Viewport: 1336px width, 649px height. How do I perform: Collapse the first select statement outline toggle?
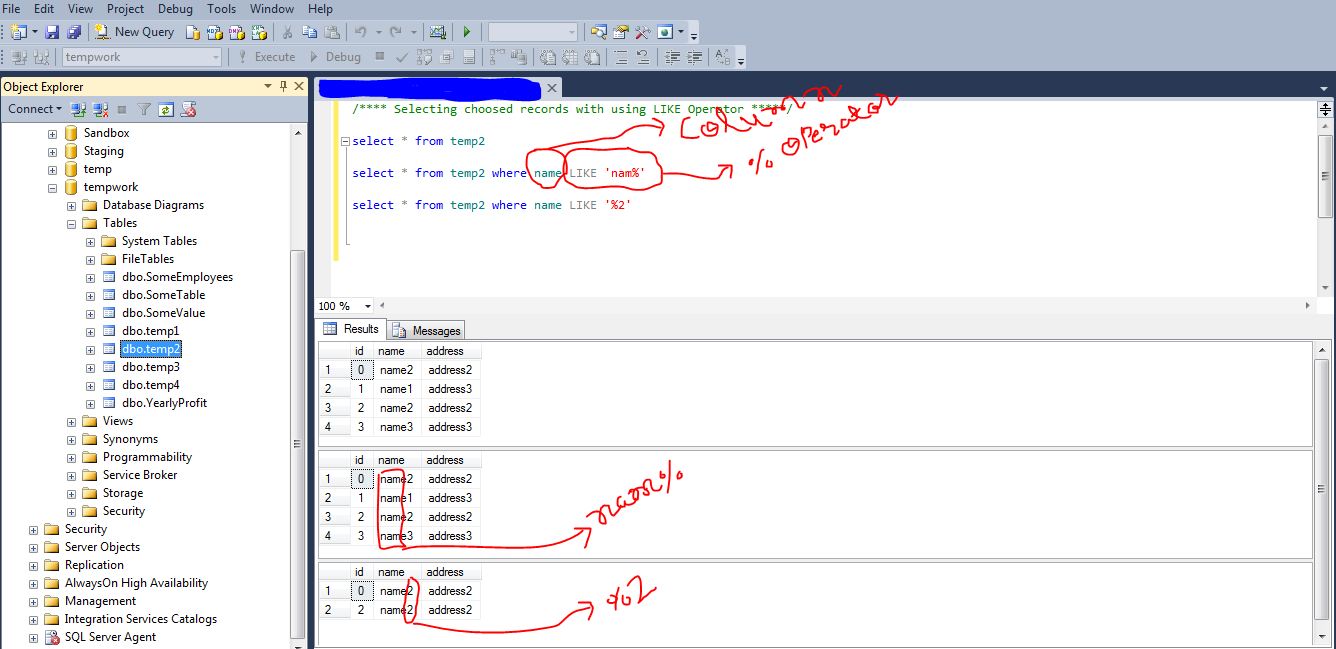(x=345, y=142)
